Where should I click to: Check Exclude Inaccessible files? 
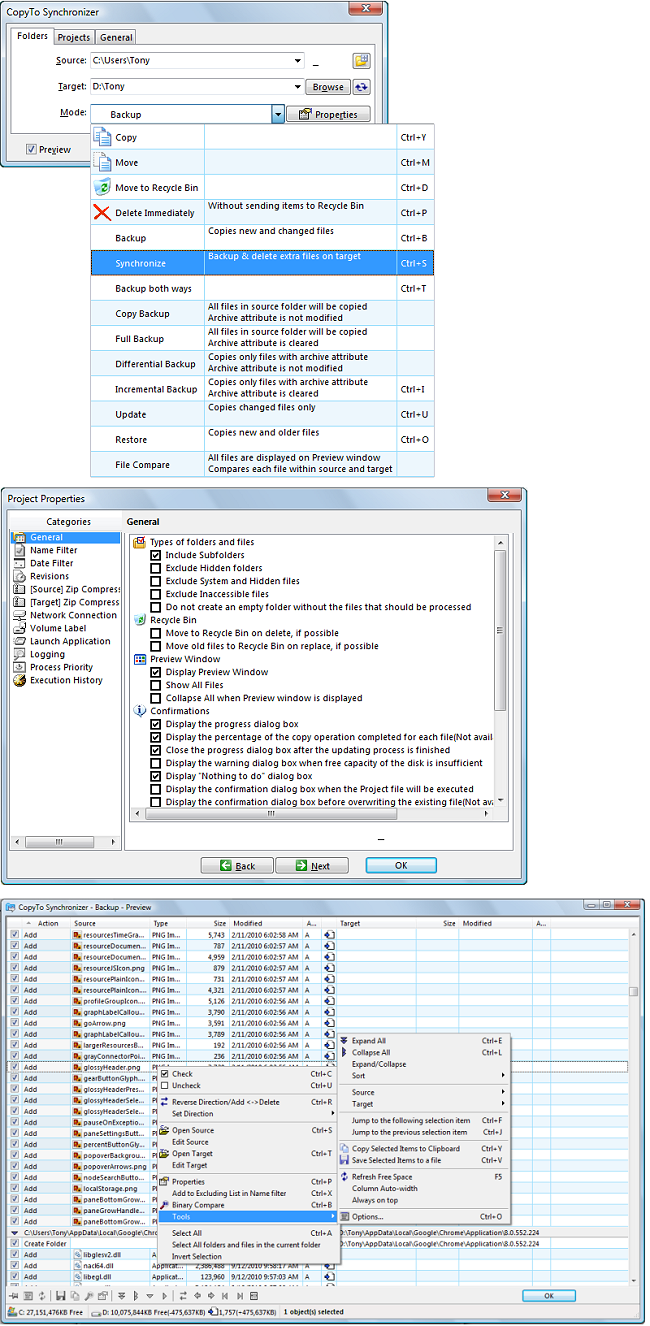click(x=155, y=594)
